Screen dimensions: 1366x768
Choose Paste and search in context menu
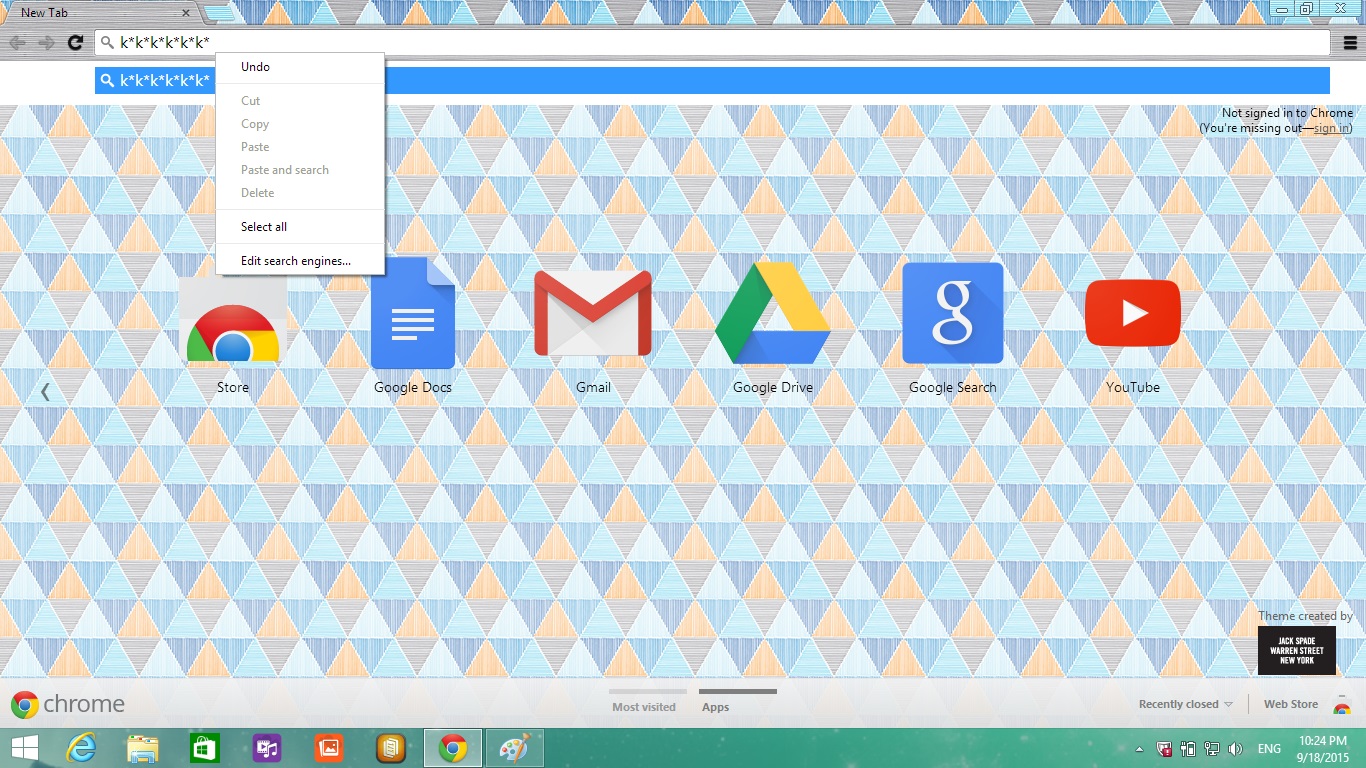300,170
